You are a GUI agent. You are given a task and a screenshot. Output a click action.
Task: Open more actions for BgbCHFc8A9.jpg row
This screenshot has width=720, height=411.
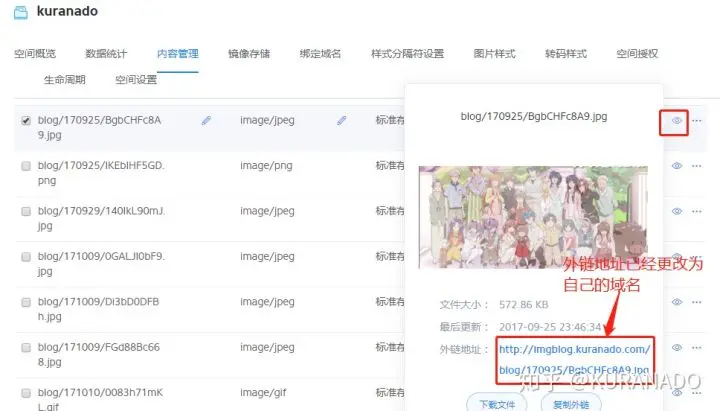pyautogui.click(x=697, y=121)
